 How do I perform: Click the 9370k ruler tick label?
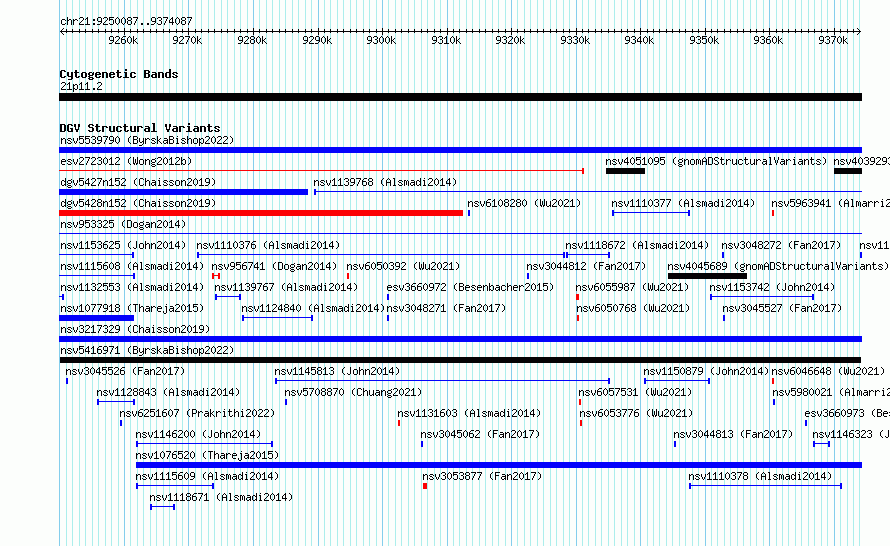[x=833, y=40]
